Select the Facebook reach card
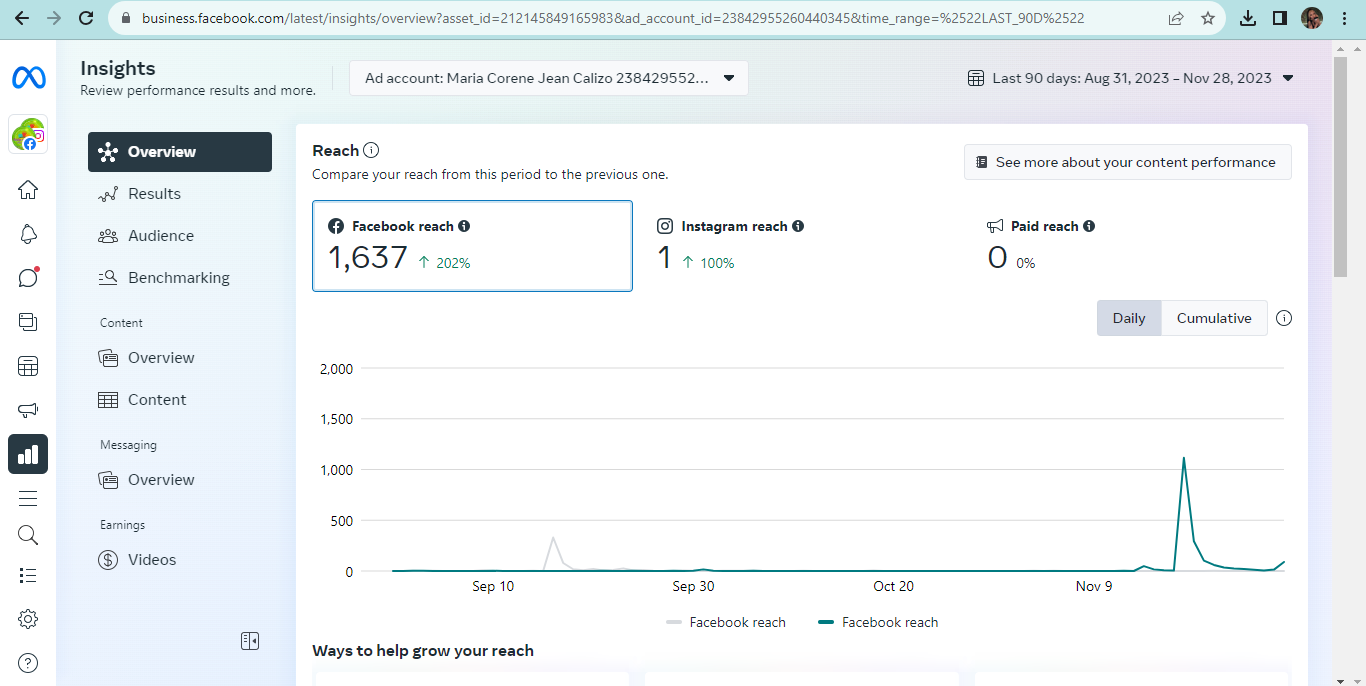Viewport: 1366px width, 686px height. (472, 246)
